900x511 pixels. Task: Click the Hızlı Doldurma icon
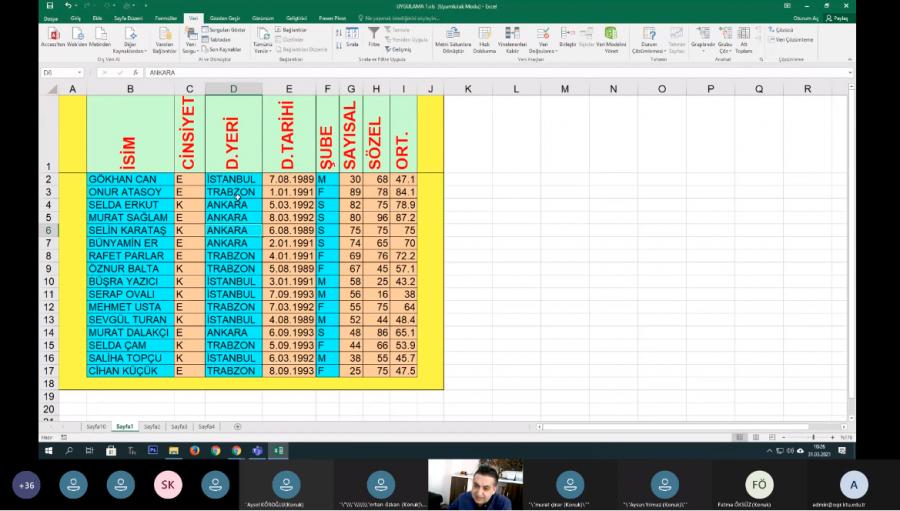[484, 39]
